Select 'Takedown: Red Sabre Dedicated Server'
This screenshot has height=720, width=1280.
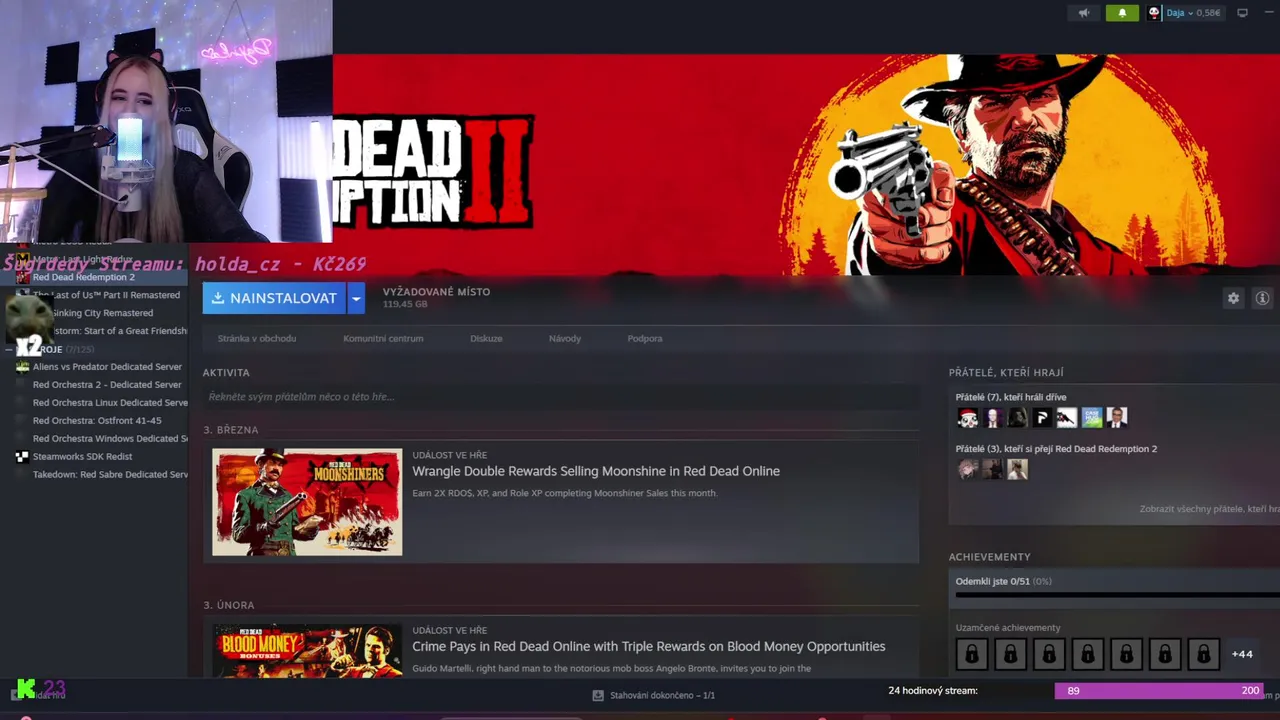(x=110, y=475)
